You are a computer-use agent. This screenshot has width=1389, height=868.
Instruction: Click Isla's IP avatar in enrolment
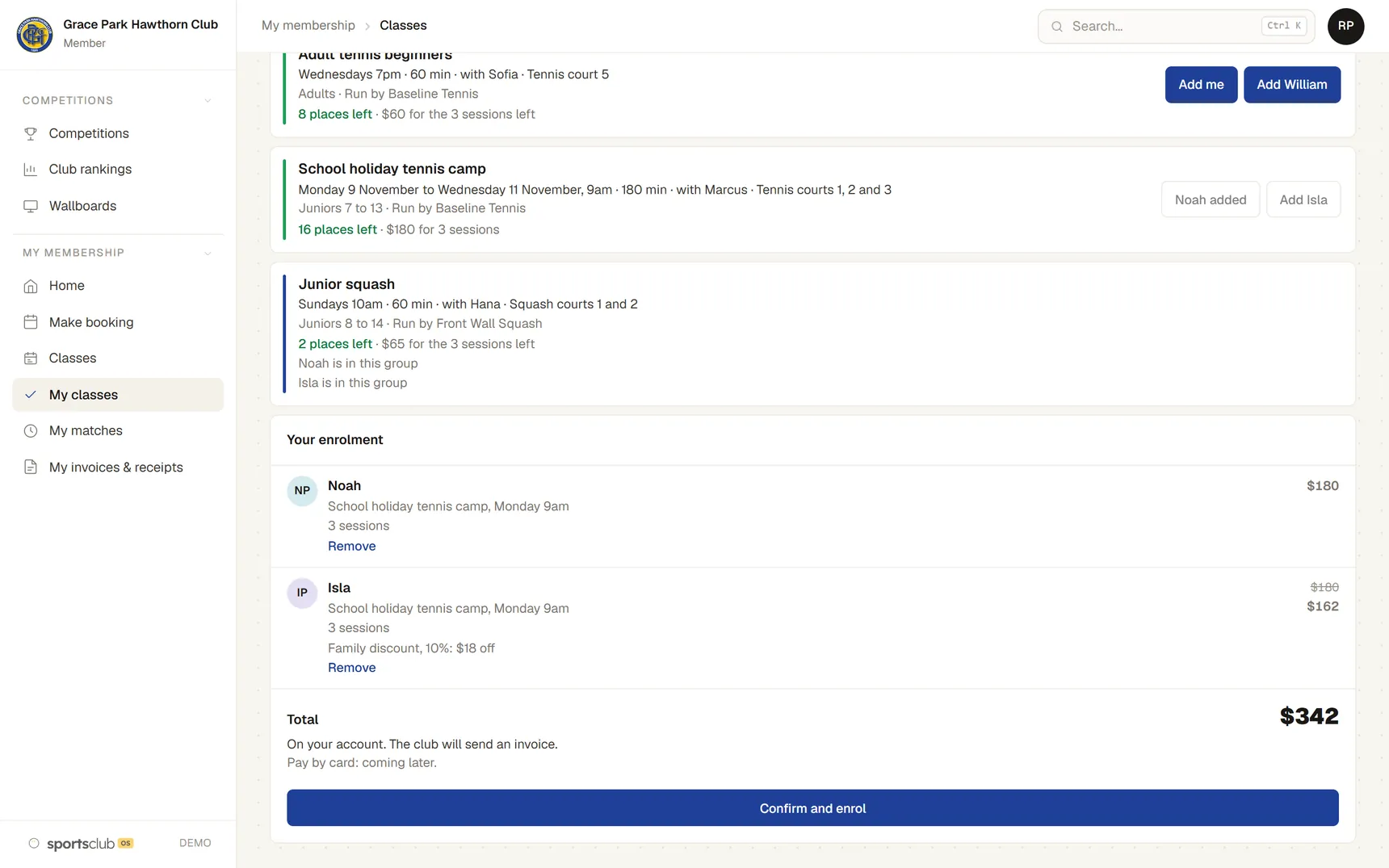(x=302, y=593)
